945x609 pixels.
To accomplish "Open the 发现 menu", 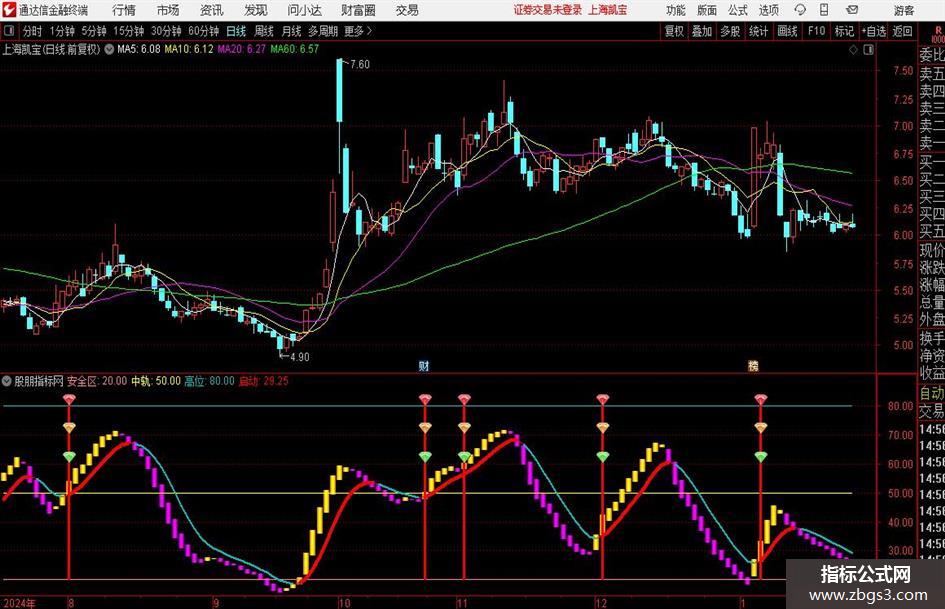I will 256,10.
